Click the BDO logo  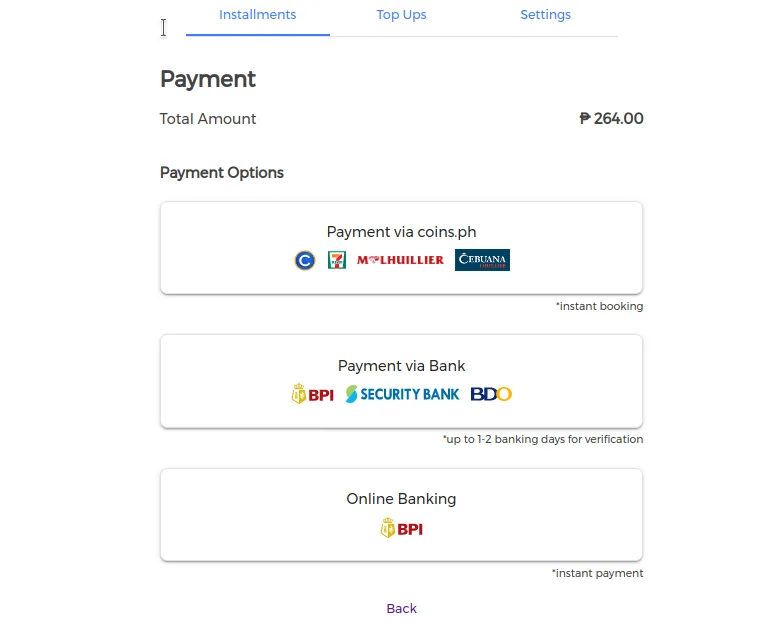(491, 394)
